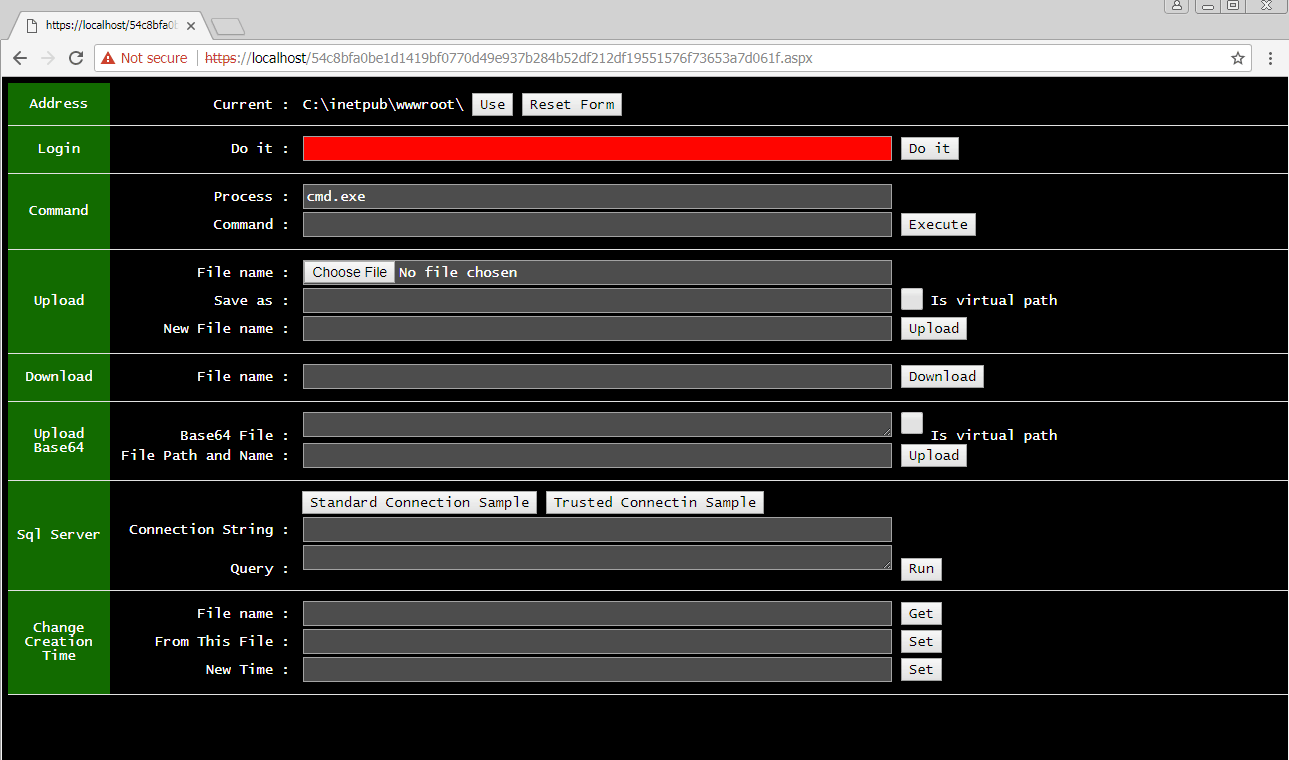
Task: Reload the page with the refresh icon
Action: 75,58
